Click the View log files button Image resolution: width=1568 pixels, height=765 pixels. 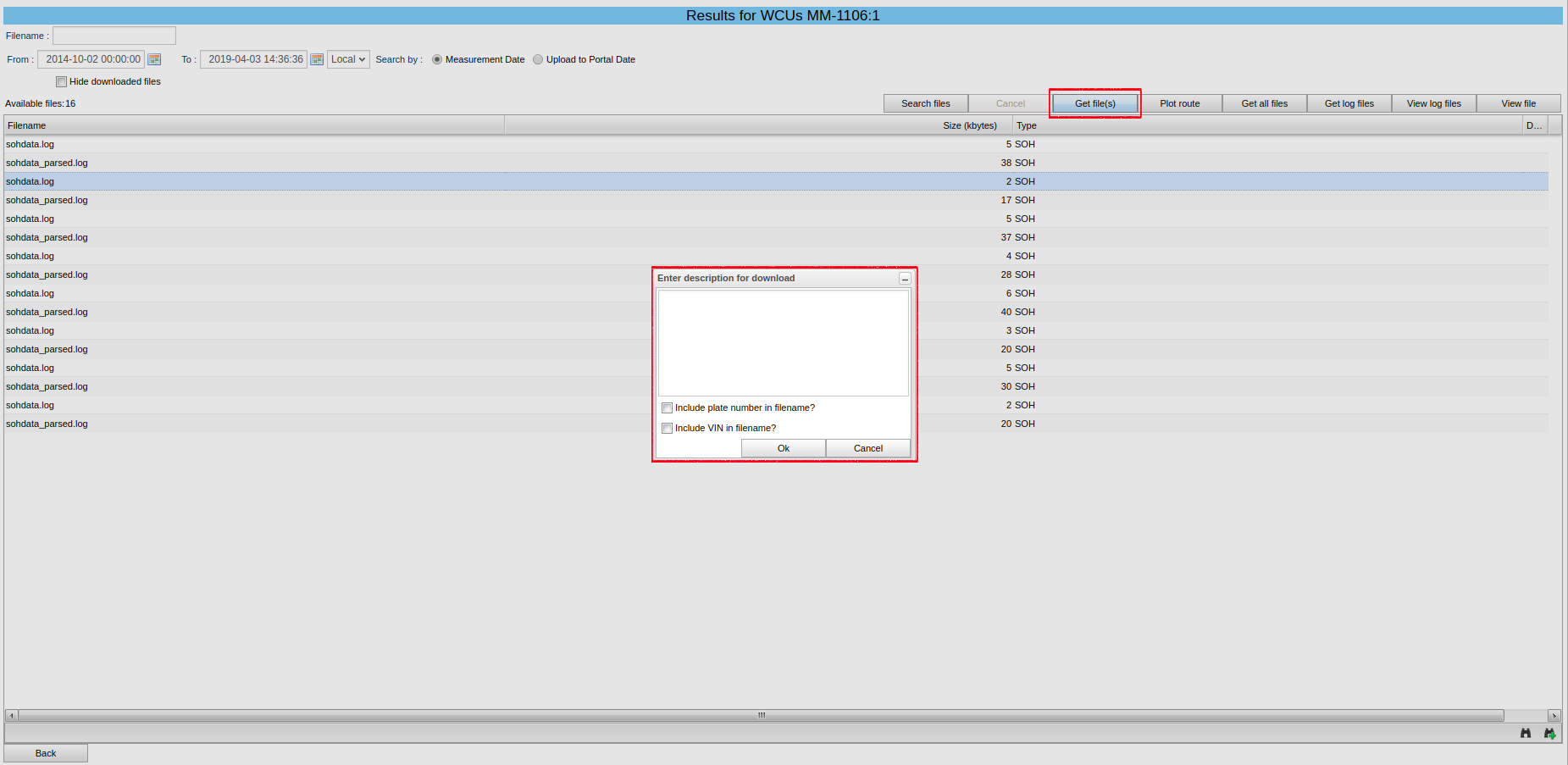click(1433, 103)
